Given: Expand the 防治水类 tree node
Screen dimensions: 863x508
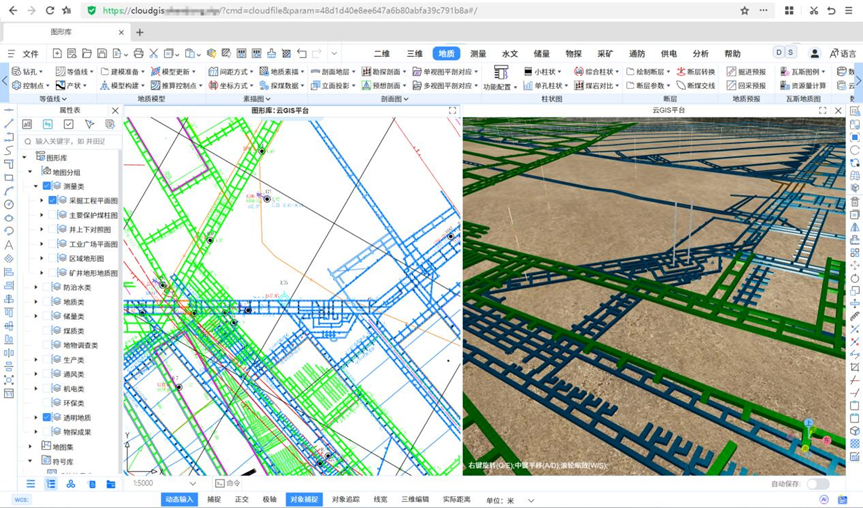Looking at the screenshot, I should click(x=36, y=287).
